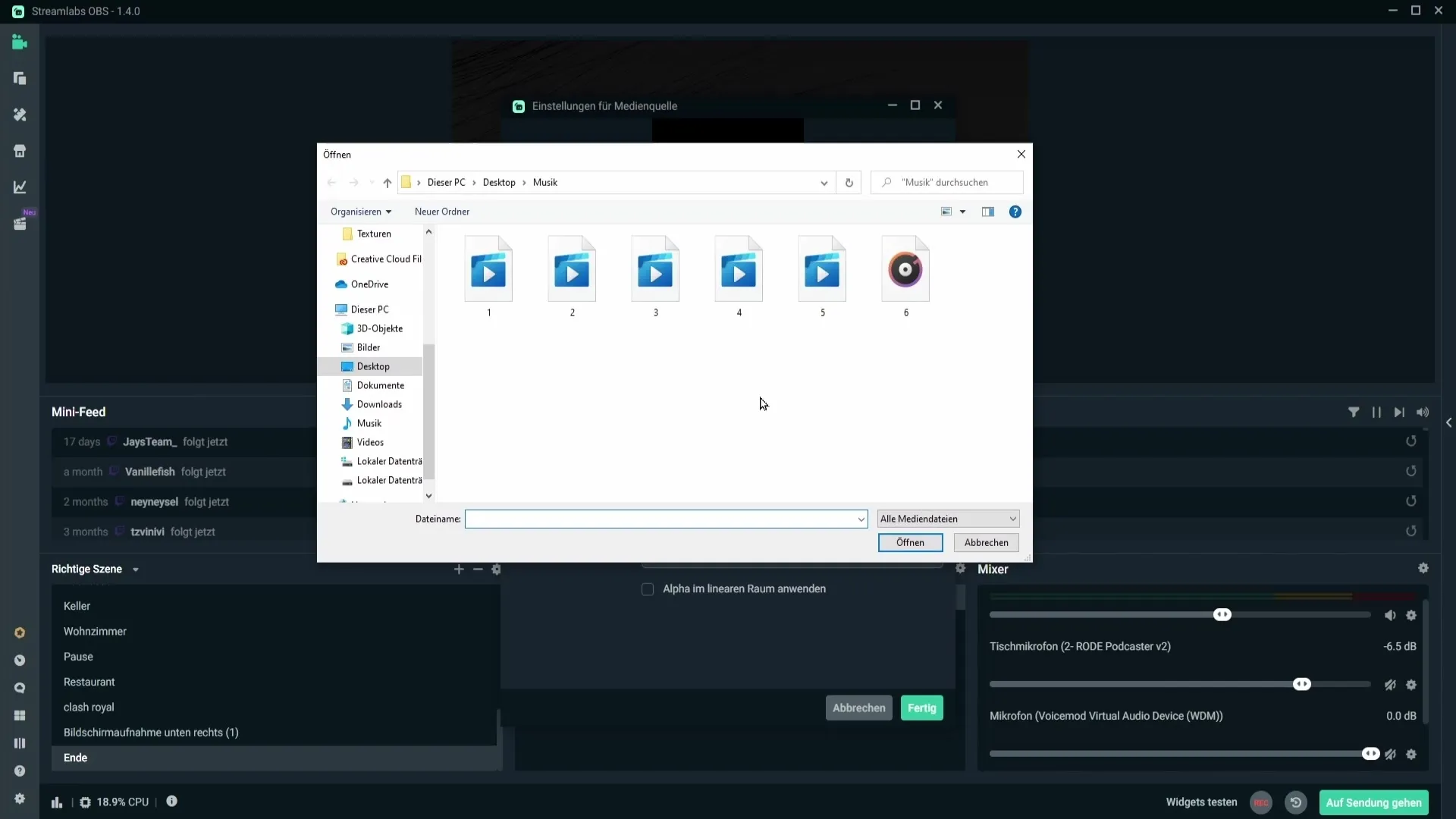1456x819 pixels.
Task: Skip the current Mini-Feed alert
Action: pos(1399,413)
